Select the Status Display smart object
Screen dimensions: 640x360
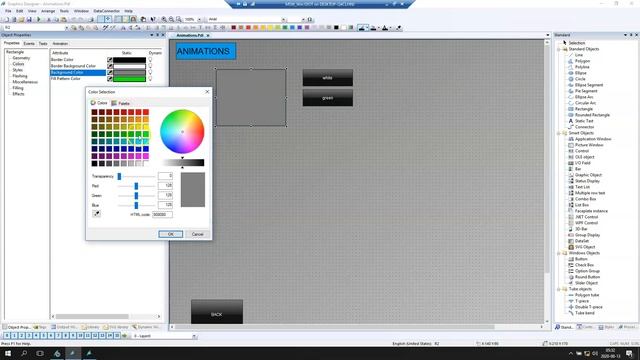pos(587,181)
